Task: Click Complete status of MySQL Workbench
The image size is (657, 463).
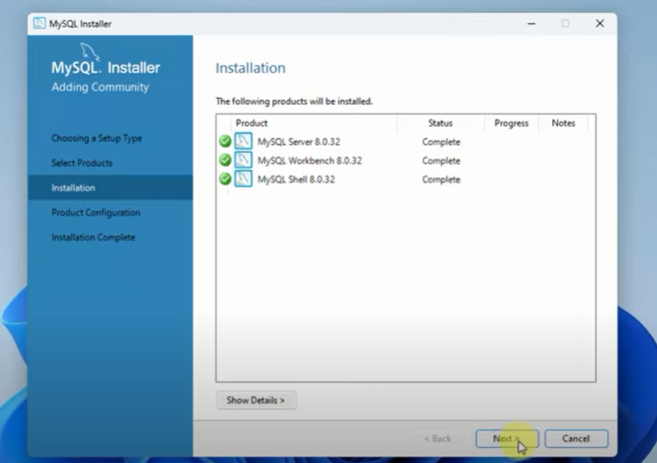Action: (441, 161)
